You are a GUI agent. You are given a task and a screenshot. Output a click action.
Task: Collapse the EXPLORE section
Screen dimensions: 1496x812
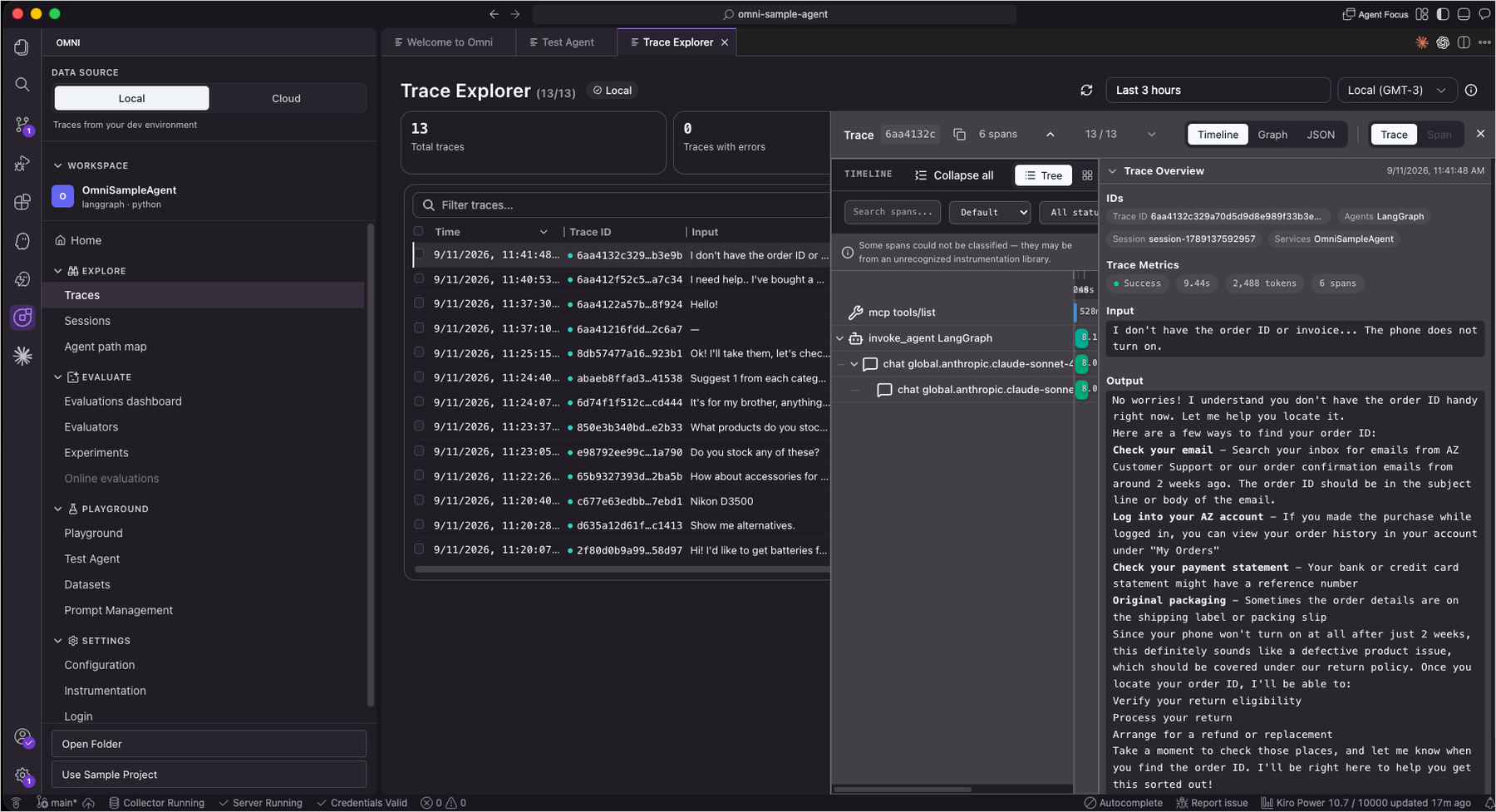pyautogui.click(x=57, y=271)
